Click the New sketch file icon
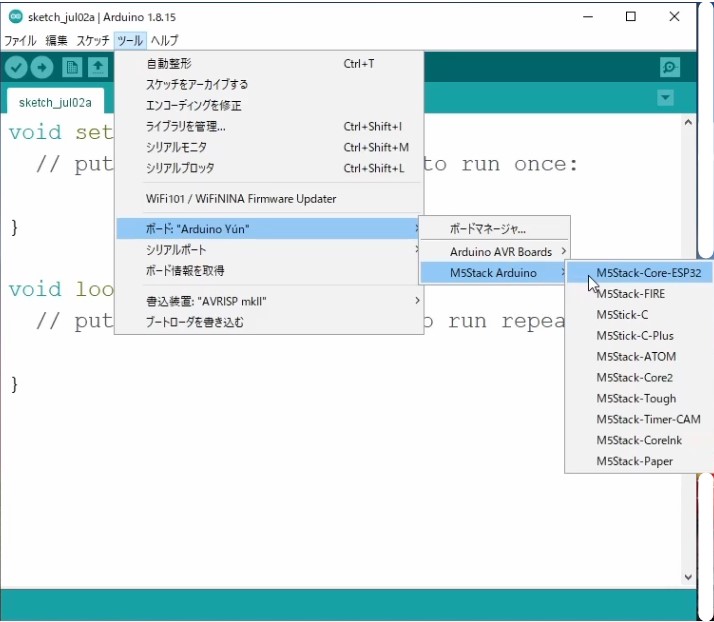 point(71,67)
